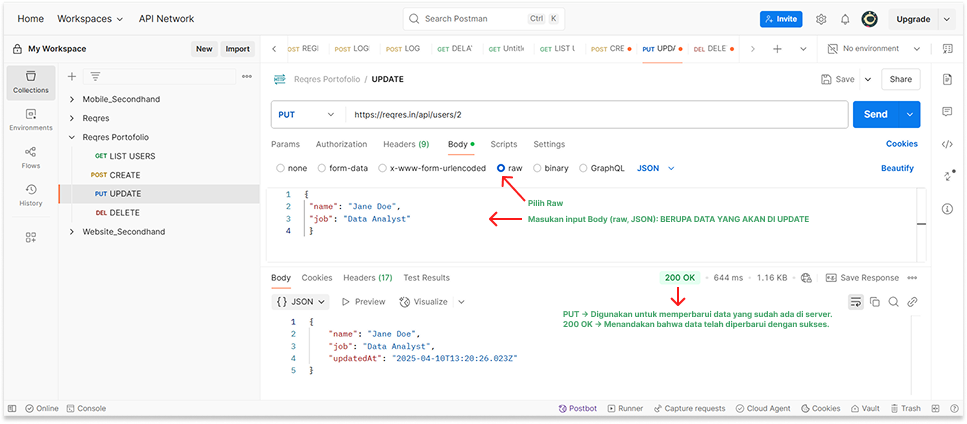Expand the Mobile_Secondhand collection
This screenshot has width=967, height=424.
click(72, 100)
